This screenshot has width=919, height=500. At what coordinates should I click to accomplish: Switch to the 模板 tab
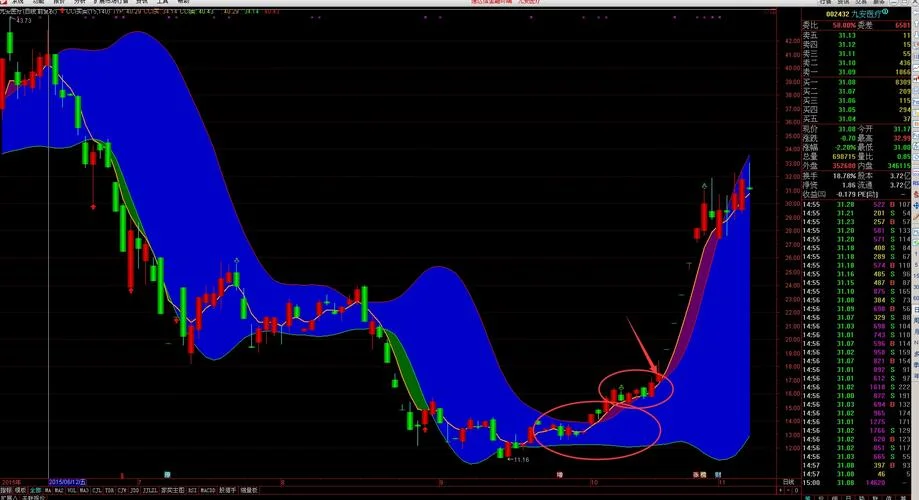point(21,490)
